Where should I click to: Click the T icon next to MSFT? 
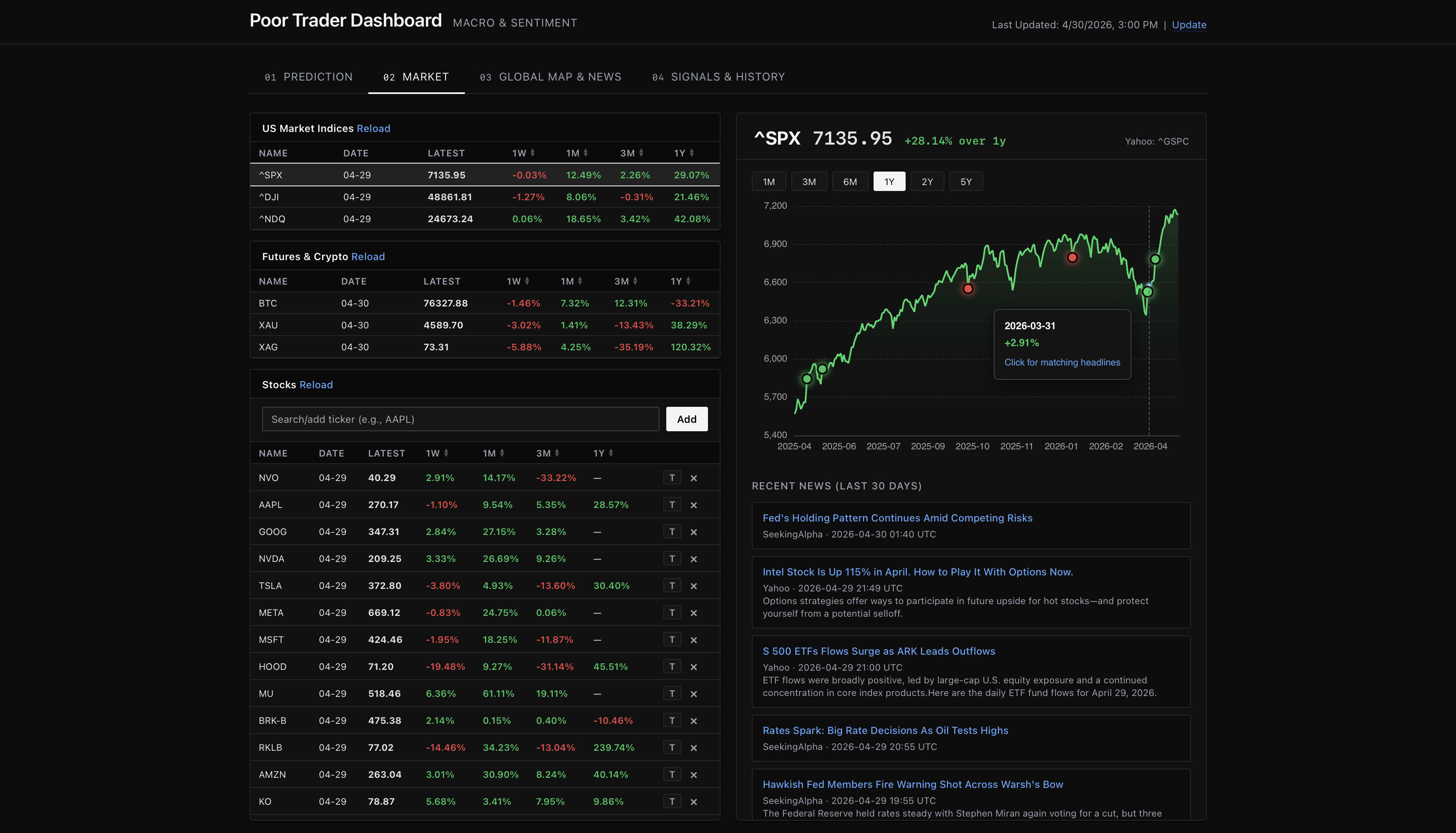tap(672, 639)
